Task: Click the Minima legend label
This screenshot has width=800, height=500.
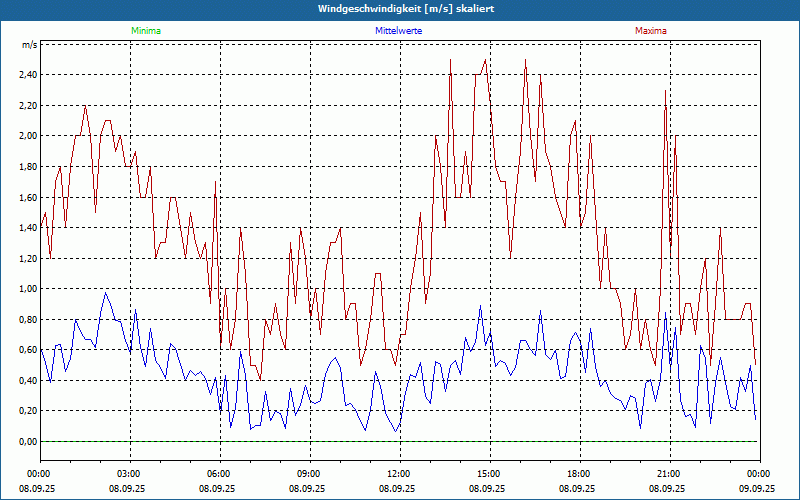Action: point(145,31)
